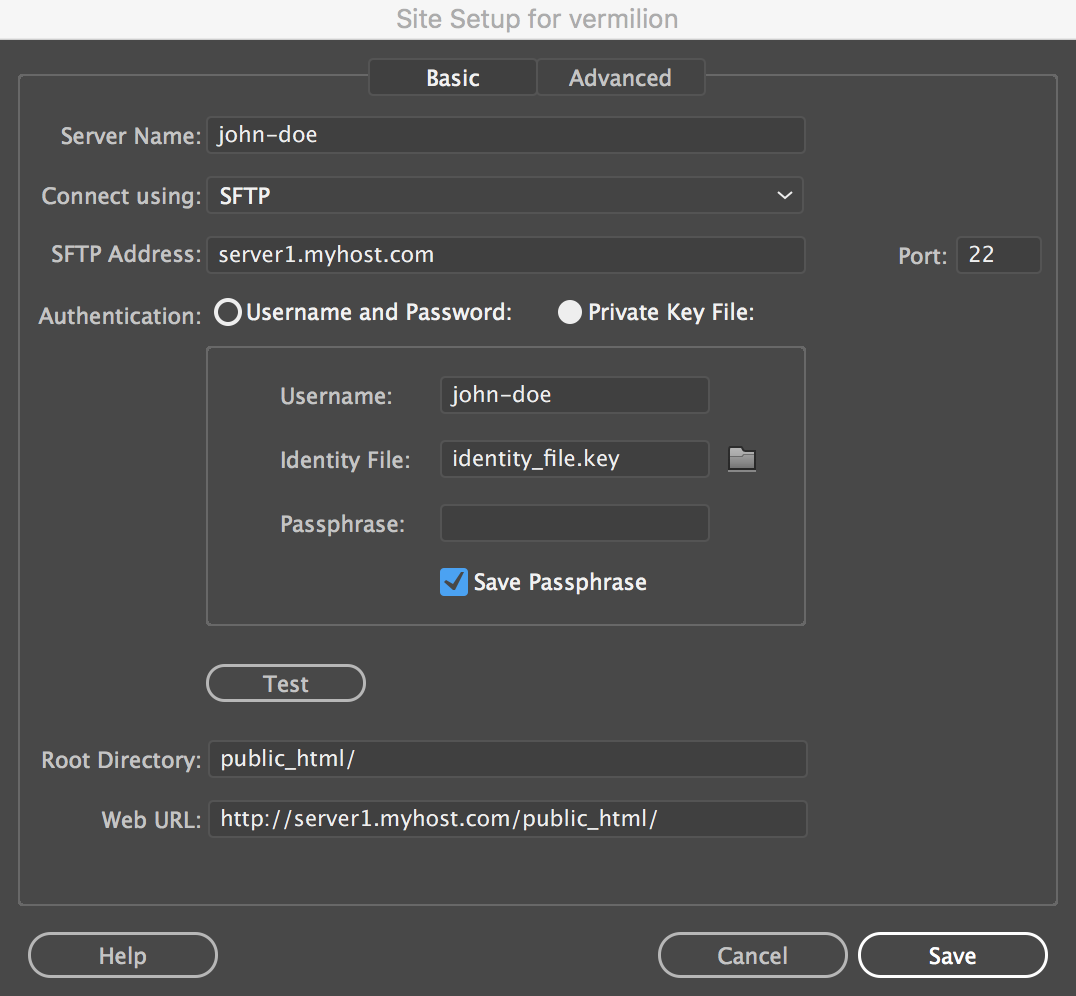The width and height of the screenshot is (1076, 996).
Task: Open the Help dialog
Action: pos(122,955)
